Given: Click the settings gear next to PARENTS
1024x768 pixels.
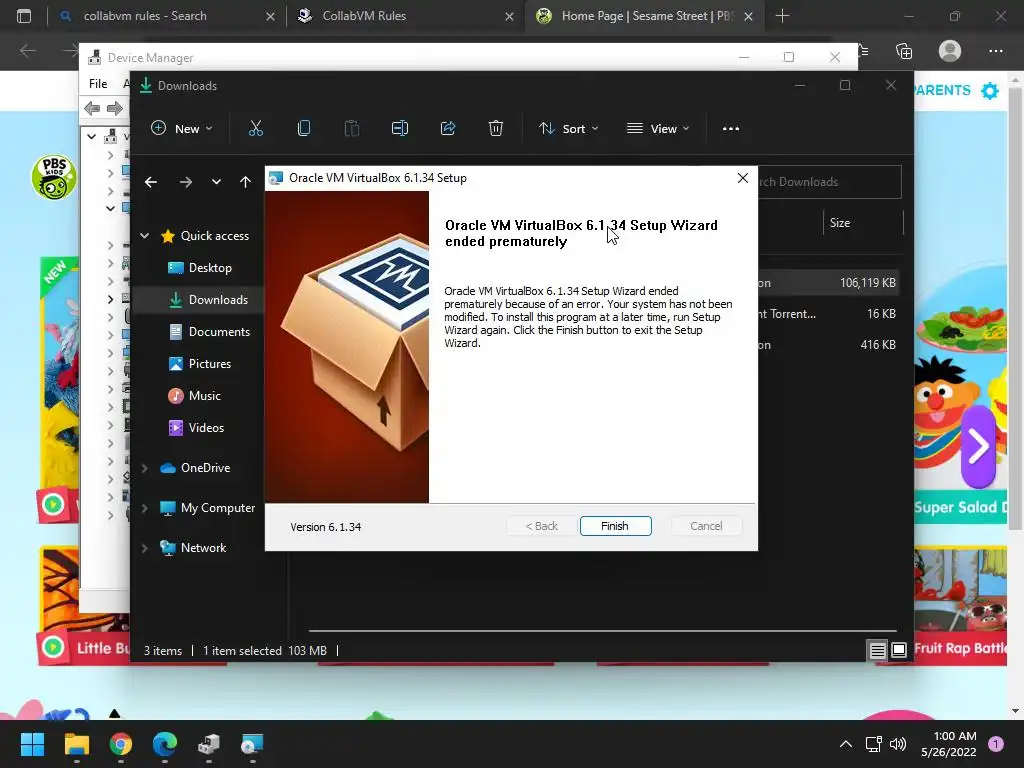Looking at the screenshot, I should coord(991,91).
